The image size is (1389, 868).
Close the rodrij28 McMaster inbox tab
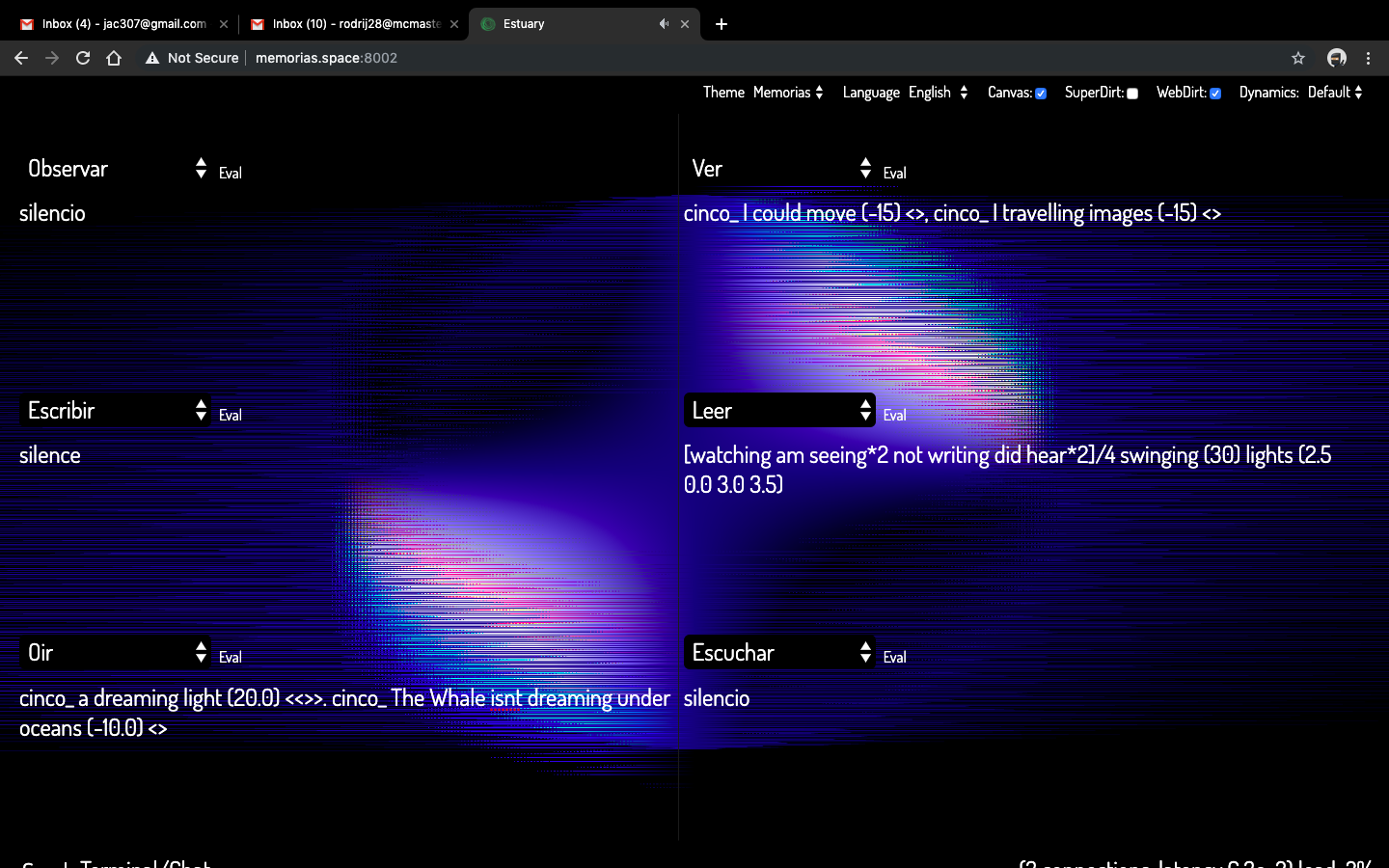click(454, 24)
